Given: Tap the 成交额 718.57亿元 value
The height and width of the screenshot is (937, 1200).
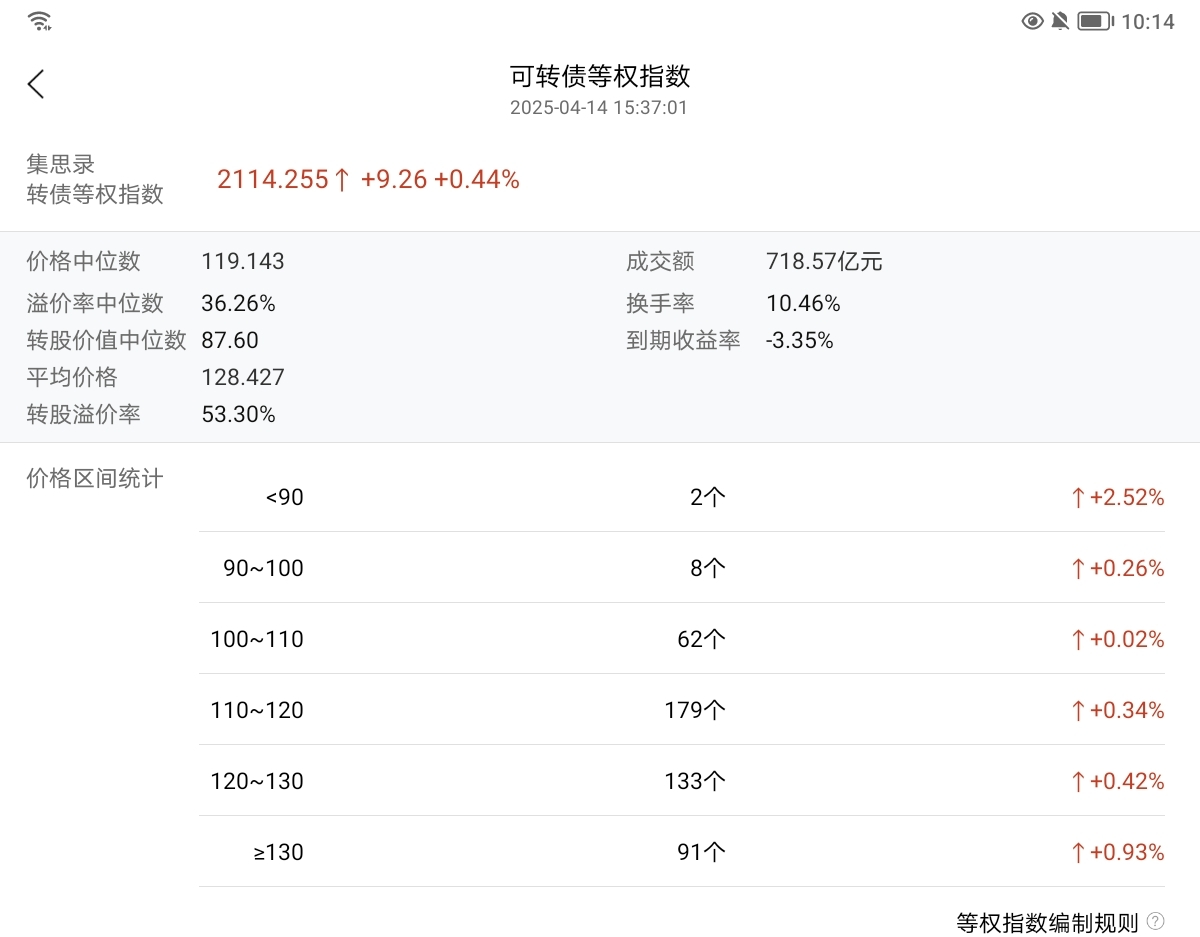Looking at the screenshot, I should pos(824,262).
